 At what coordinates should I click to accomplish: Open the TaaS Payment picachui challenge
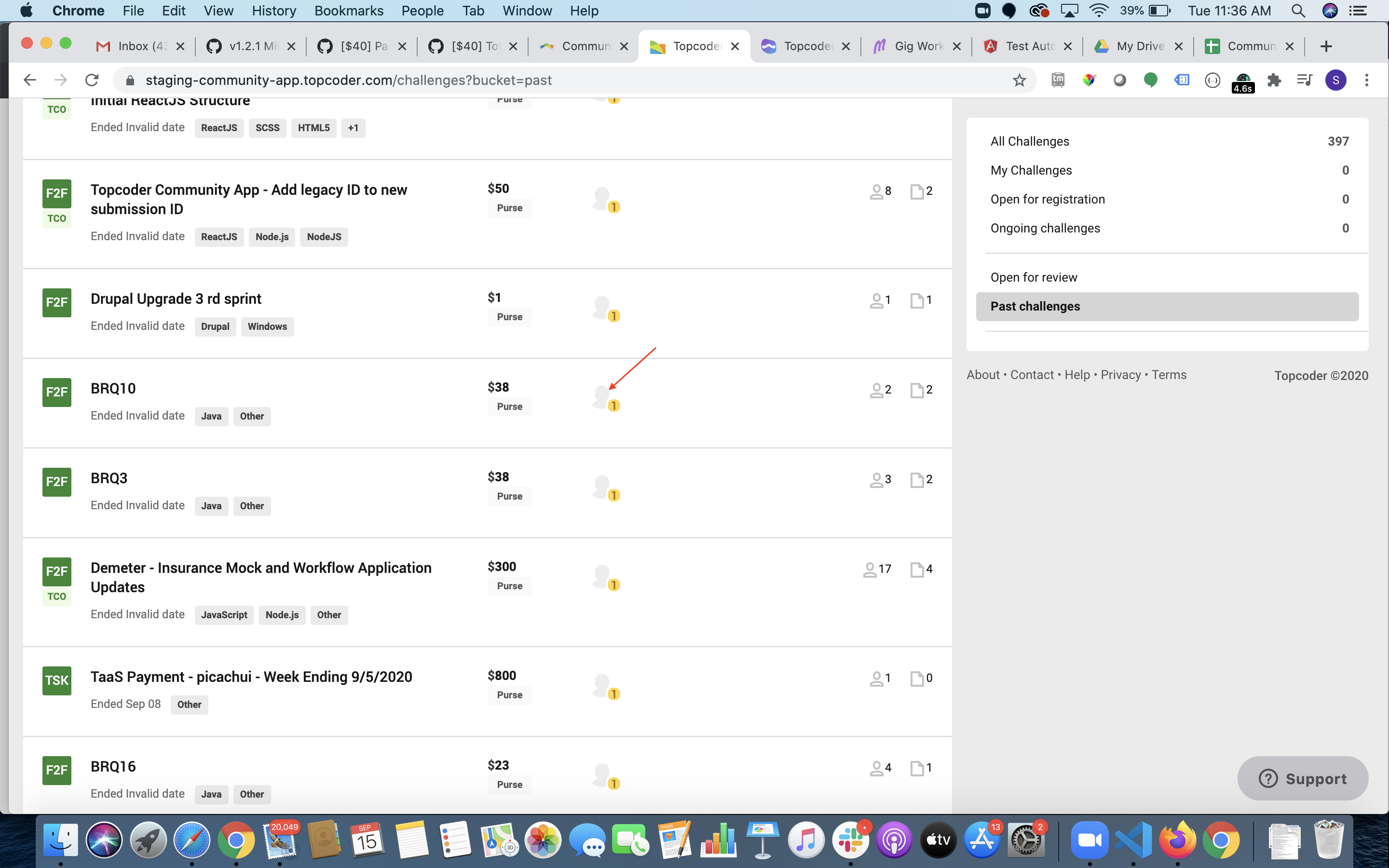tap(251, 677)
